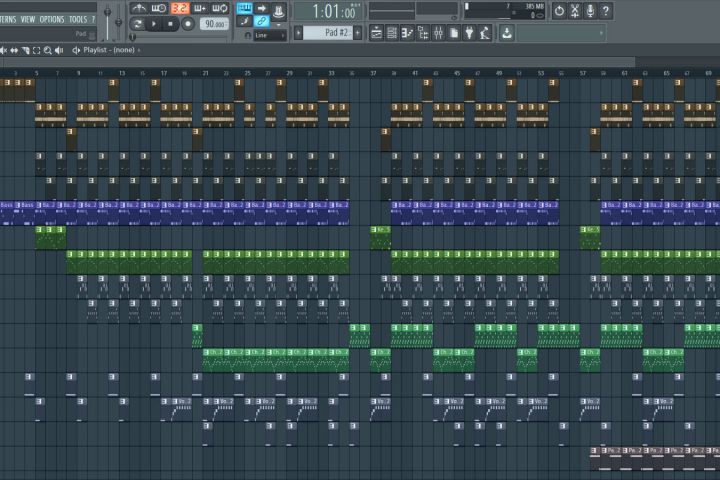Toggle overdub blend recording
The image size is (720, 480).
click(200, 8)
